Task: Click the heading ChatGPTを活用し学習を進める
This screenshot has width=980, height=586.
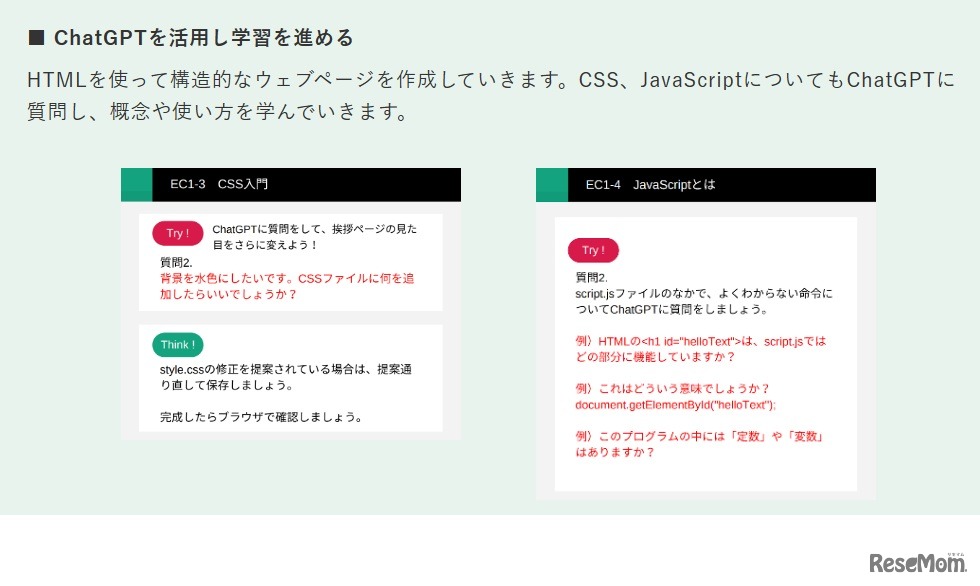Action: (204, 37)
